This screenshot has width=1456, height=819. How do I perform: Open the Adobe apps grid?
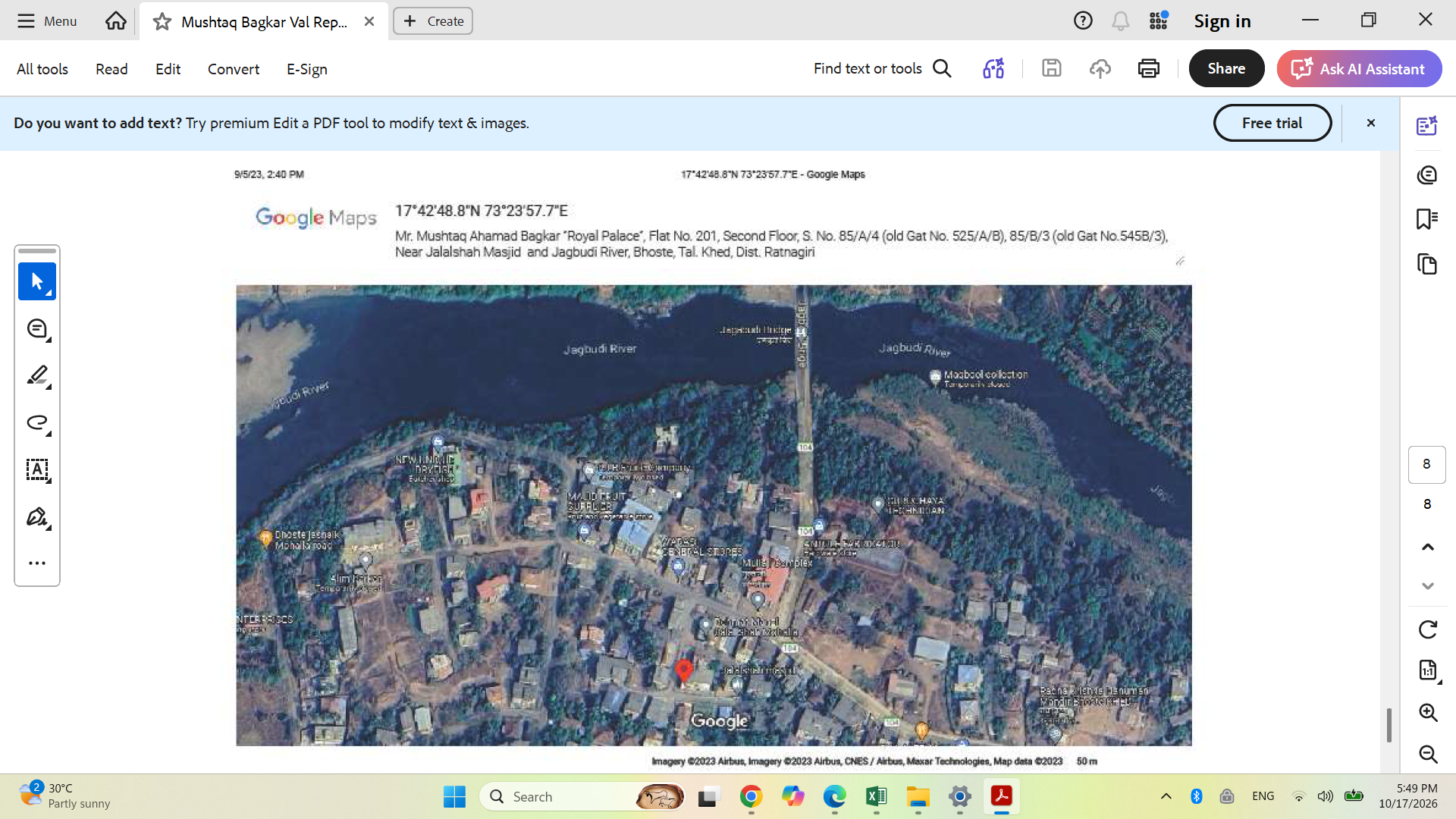(x=1159, y=21)
